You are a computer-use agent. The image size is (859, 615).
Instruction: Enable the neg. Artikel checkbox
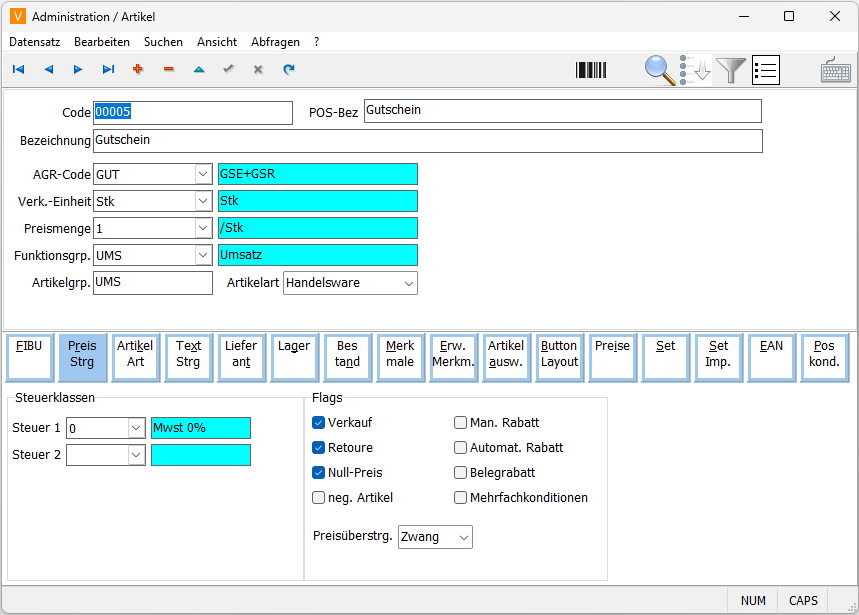[x=319, y=498]
